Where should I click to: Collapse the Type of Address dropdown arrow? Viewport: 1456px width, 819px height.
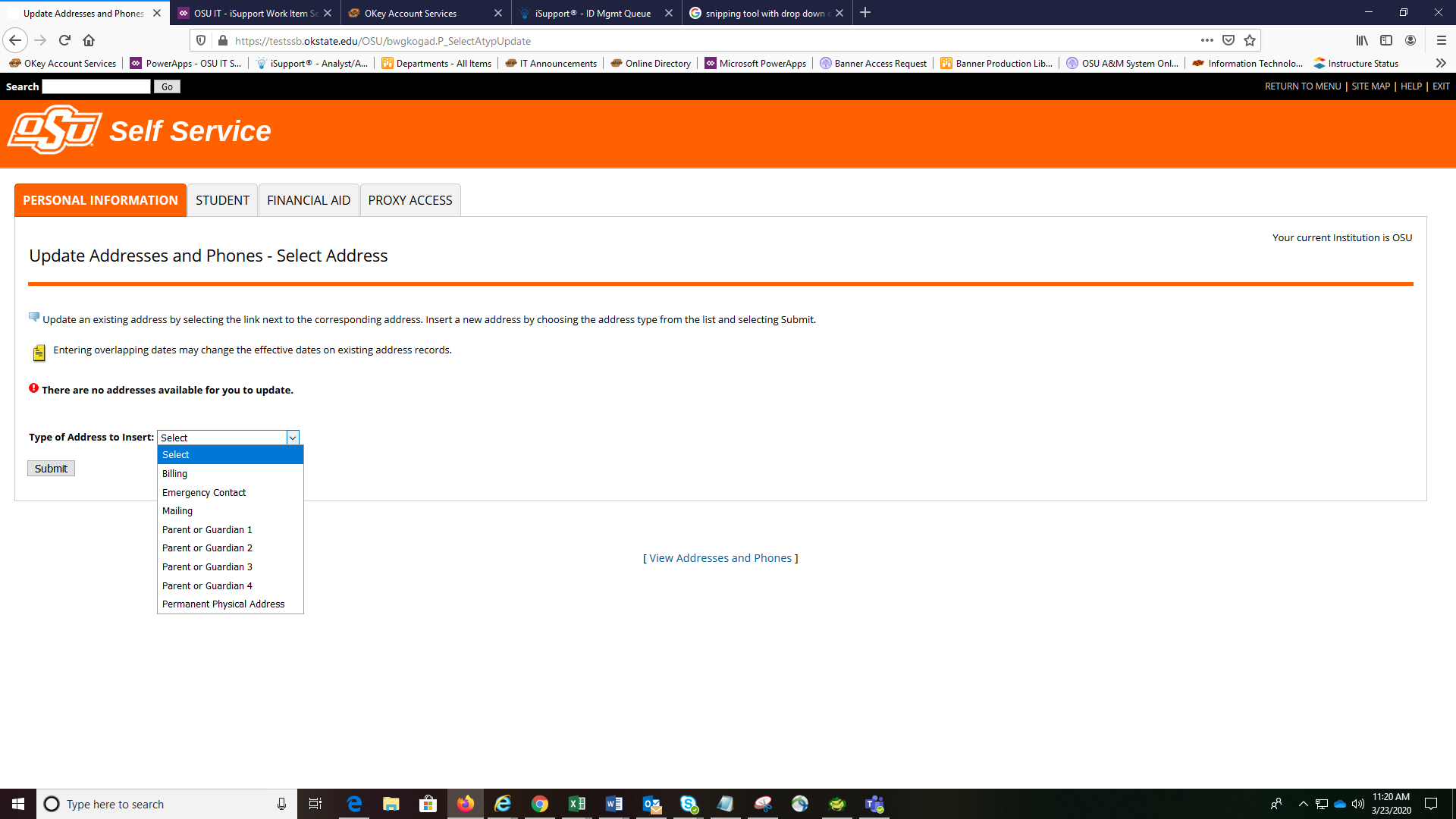(x=292, y=438)
